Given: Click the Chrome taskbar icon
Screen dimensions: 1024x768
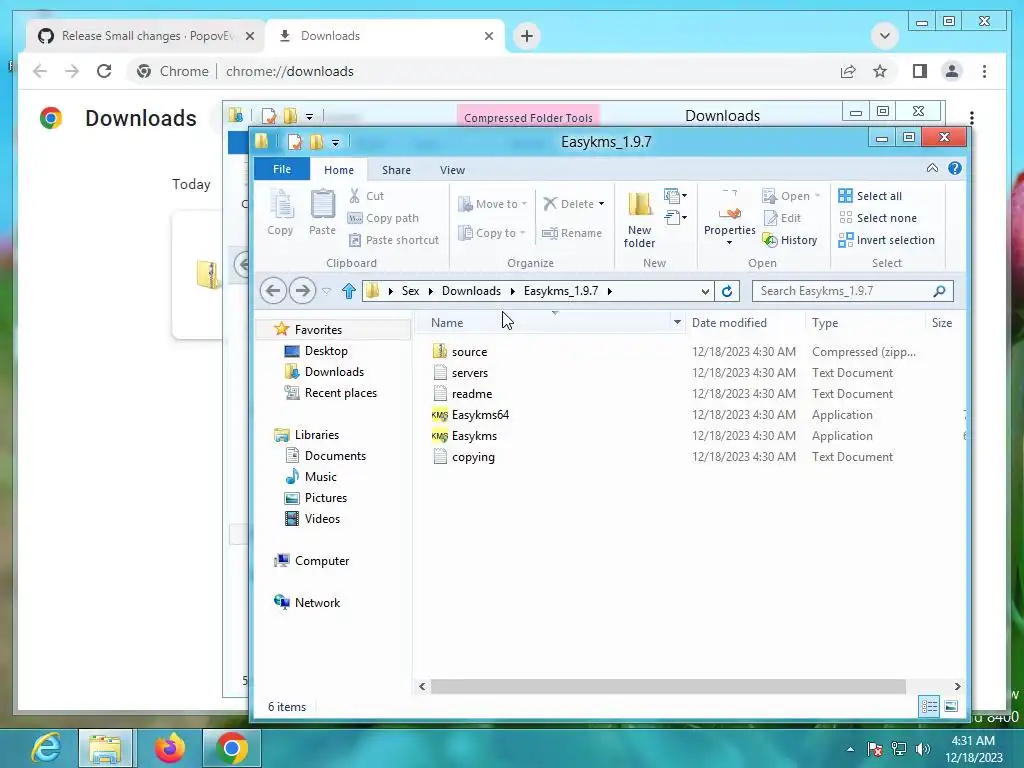Looking at the screenshot, I should [x=232, y=748].
